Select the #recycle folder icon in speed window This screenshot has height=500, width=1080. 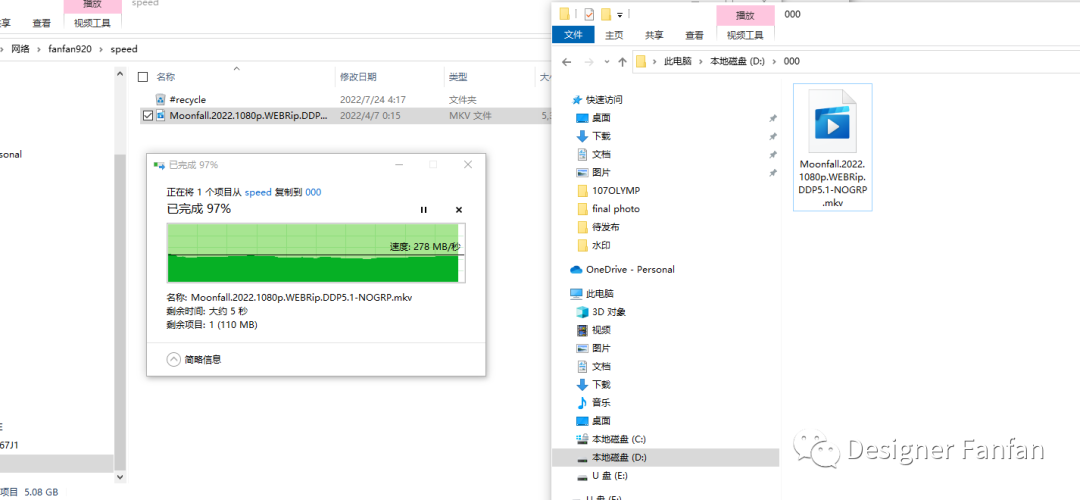[x=160, y=99]
